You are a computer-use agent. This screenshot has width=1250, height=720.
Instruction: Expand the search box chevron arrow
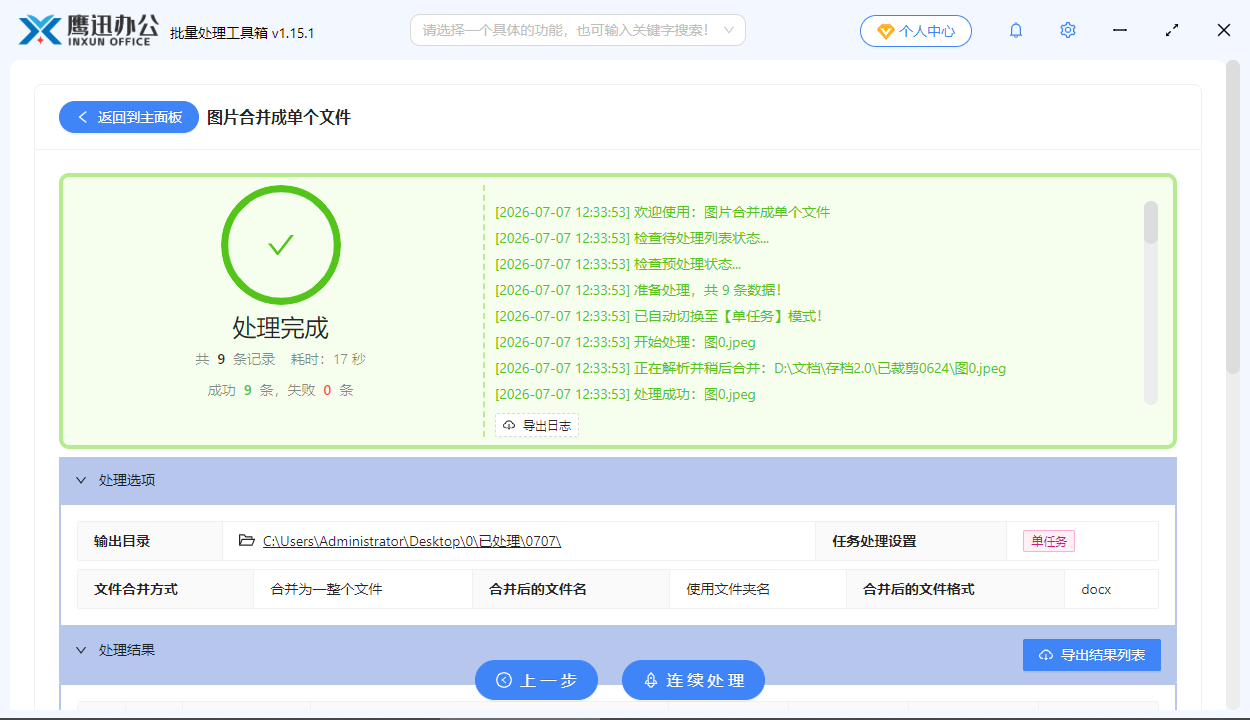pos(729,30)
